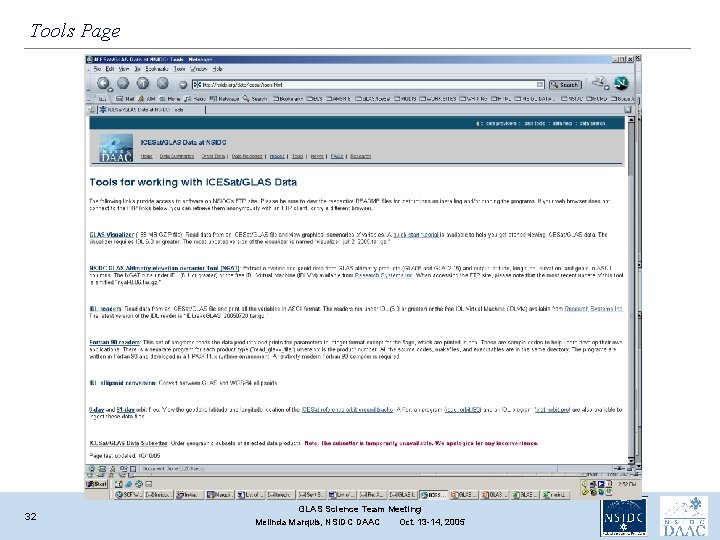Click the taskbar clock
The width and height of the screenshot is (720, 540).
point(627,484)
